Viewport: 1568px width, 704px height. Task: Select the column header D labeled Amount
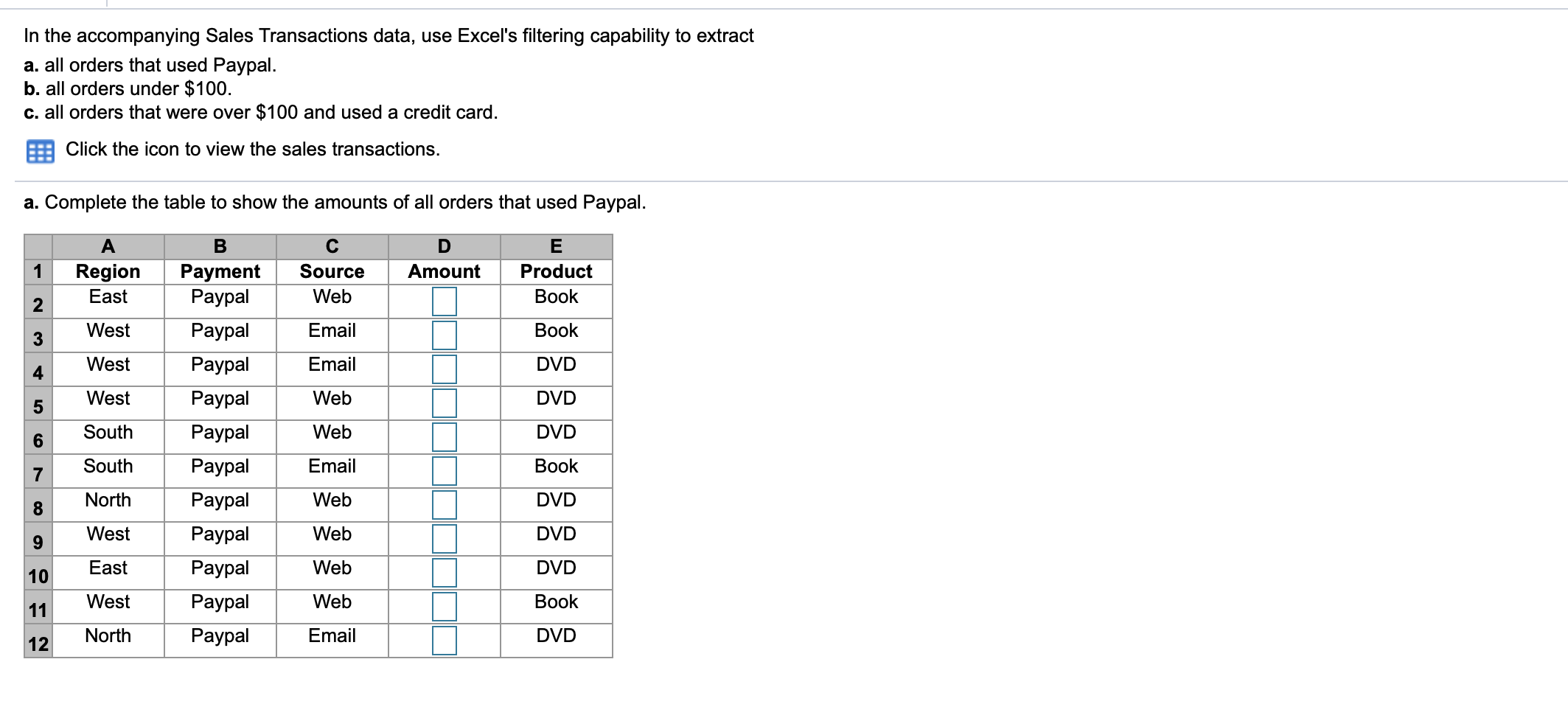443,246
